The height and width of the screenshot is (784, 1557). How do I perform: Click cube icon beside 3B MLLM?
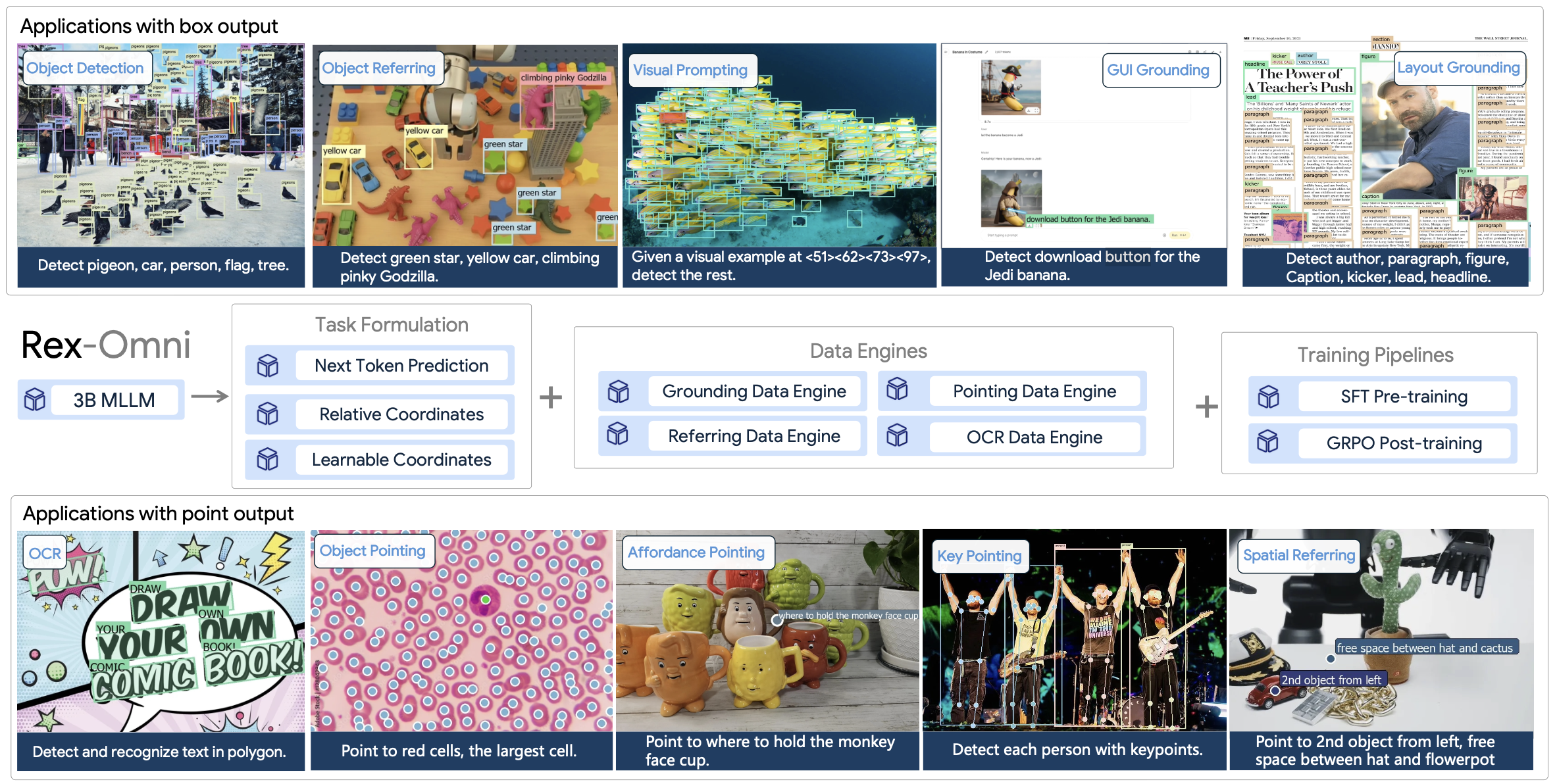click(35, 399)
